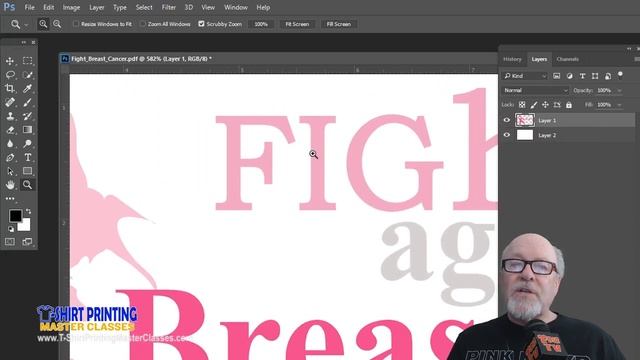The image size is (640, 360).
Task: Lock artboard nesting
Action: pos(557,105)
